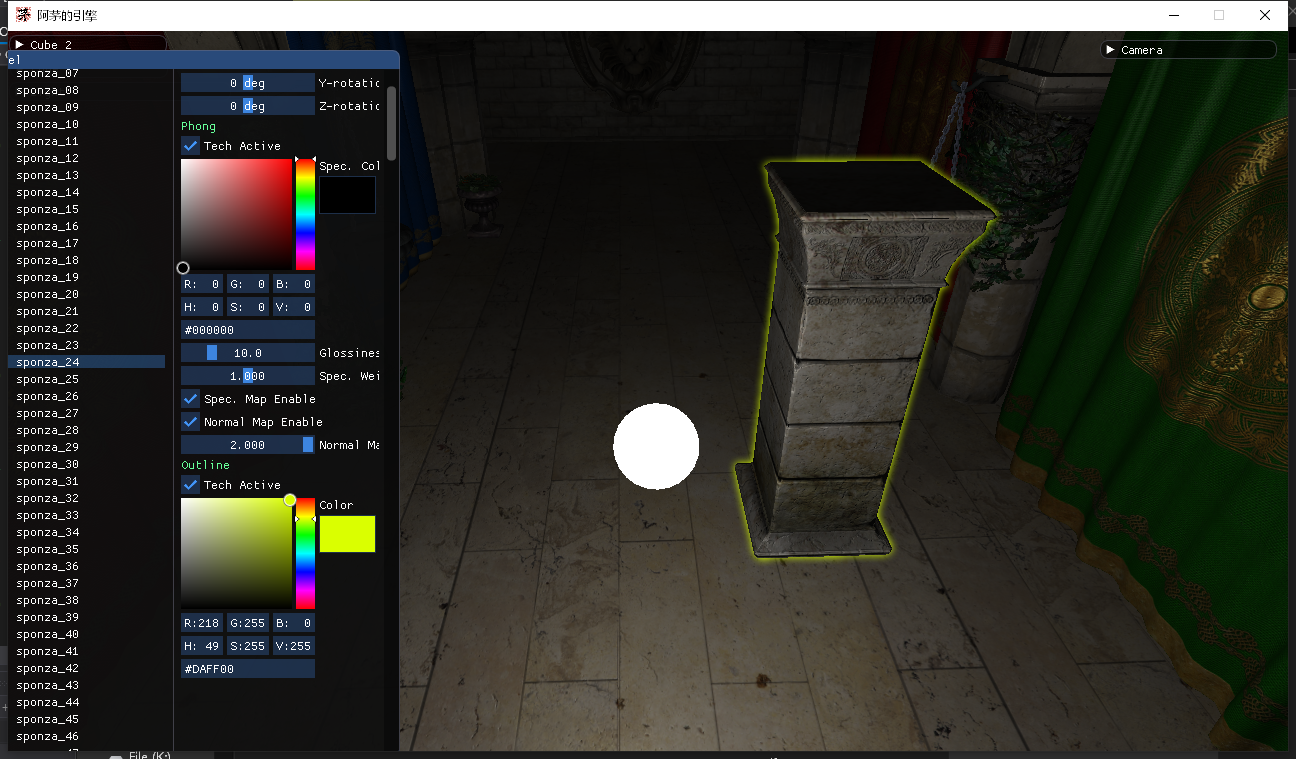Click the #000000 hex color field
The width and height of the screenshot is (1296, 759).
coord(247,330)
